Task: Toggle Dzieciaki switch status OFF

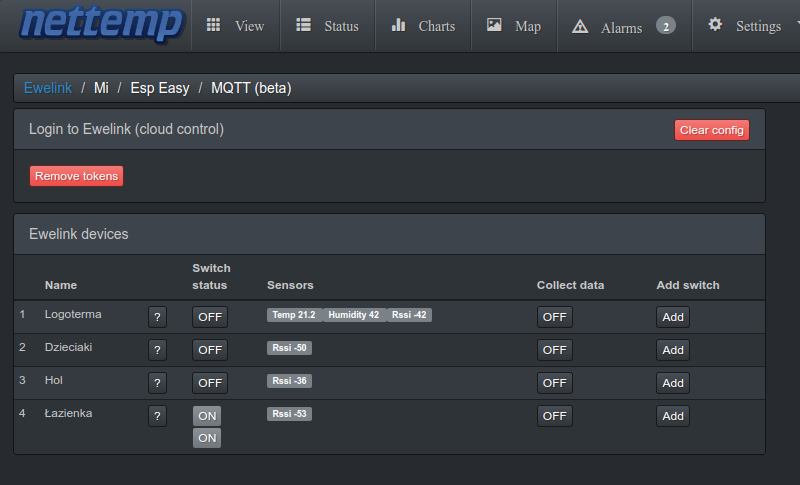Action: [x=210, y=350]
